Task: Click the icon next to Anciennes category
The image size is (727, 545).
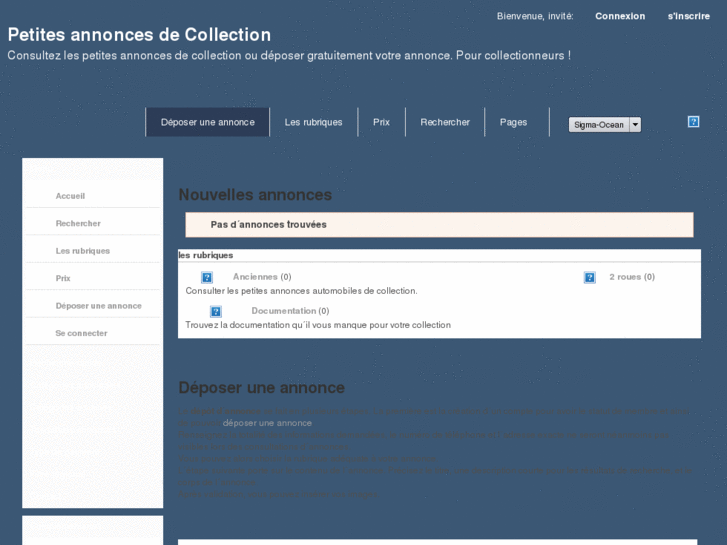Action: tap(207, 277)
